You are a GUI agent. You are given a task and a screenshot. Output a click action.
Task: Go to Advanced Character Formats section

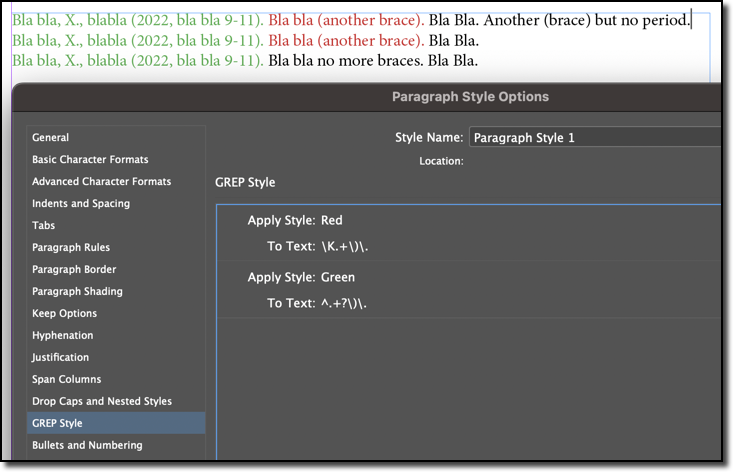(101, 182)
